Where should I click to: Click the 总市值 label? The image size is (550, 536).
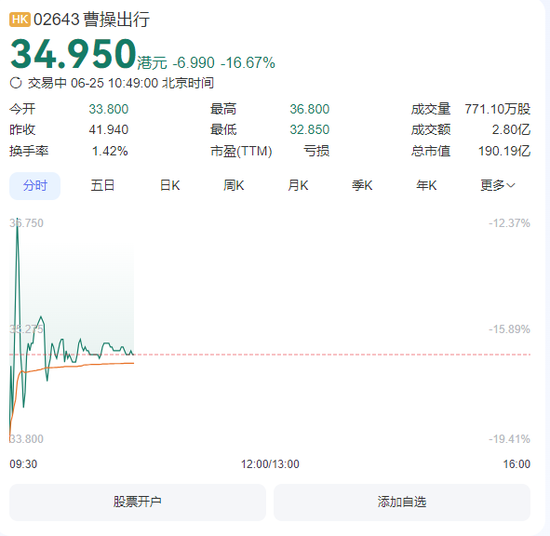point(431,151)
